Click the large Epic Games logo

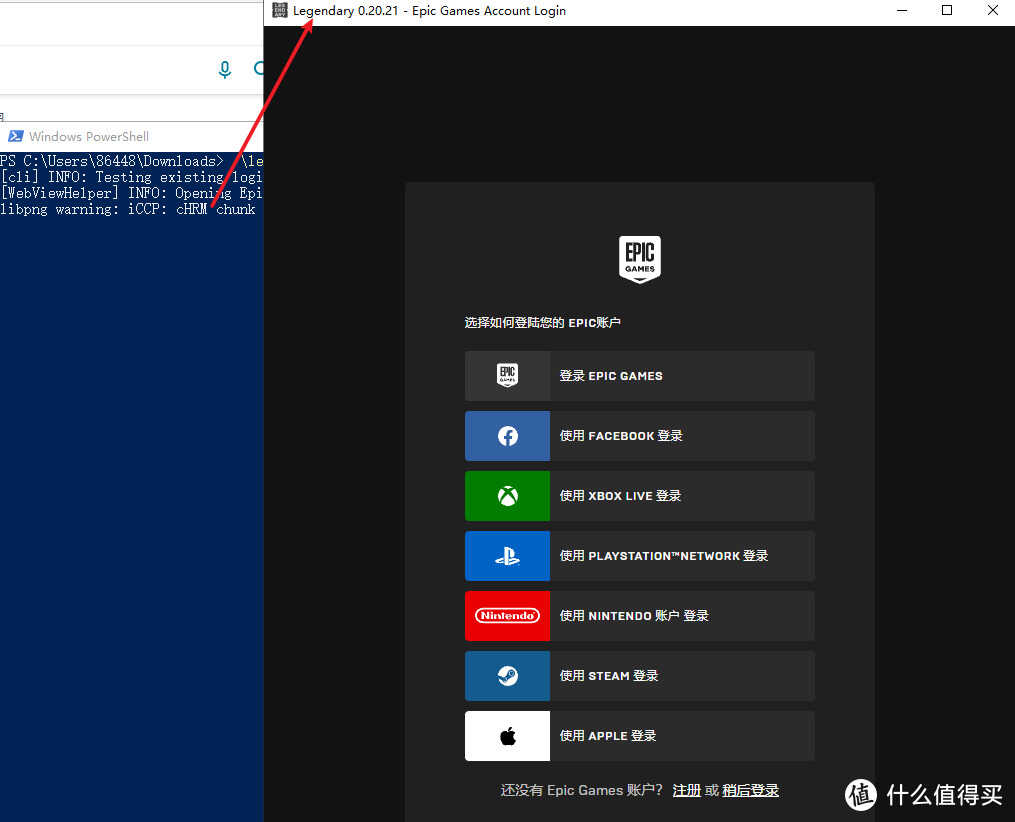[640, 260]
